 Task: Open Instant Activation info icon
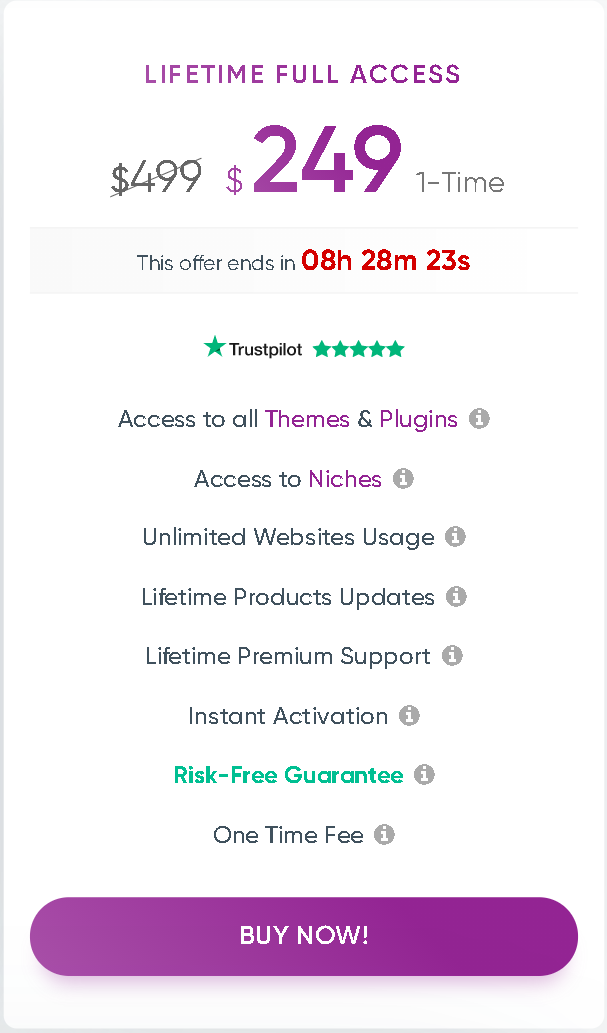(409, 716)
